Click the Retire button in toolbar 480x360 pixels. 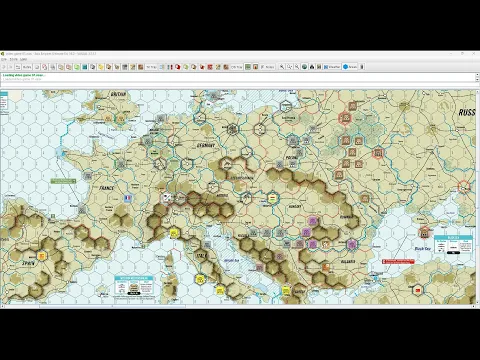coord(27,67)
